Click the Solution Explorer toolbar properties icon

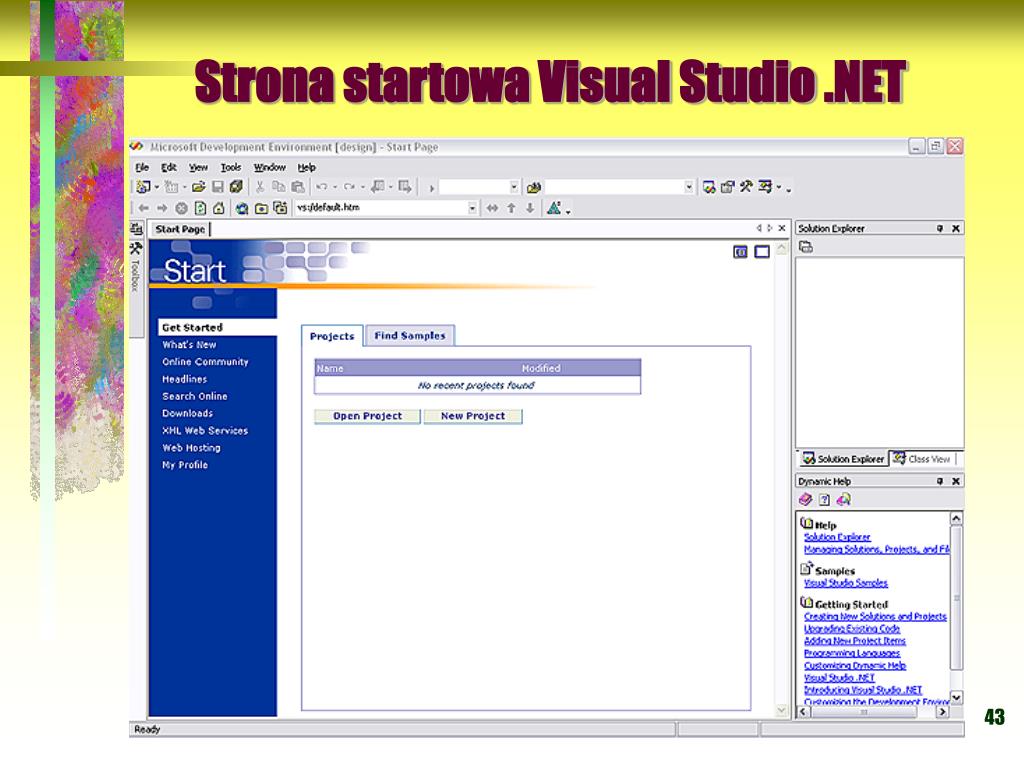click(807, 247)
